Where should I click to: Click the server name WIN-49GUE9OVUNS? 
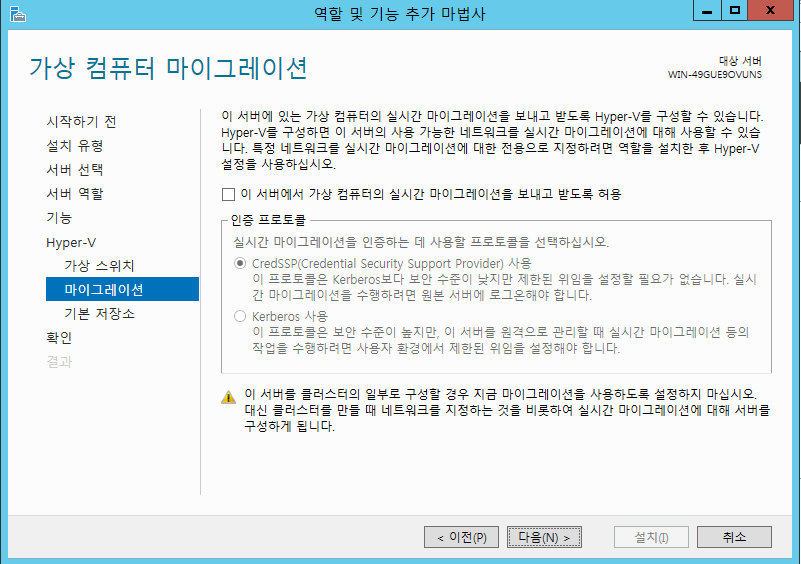click(715, 75)
